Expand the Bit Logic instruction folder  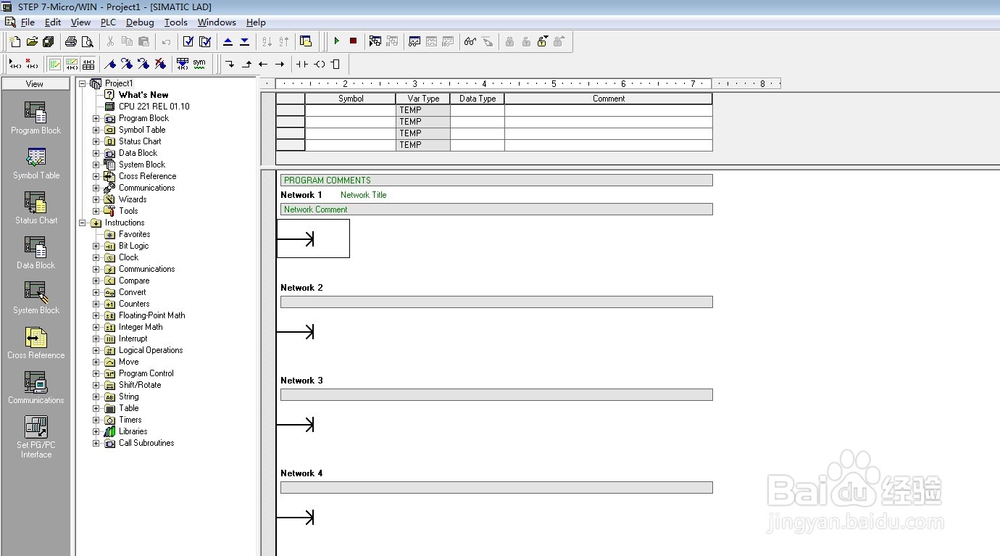96,246
